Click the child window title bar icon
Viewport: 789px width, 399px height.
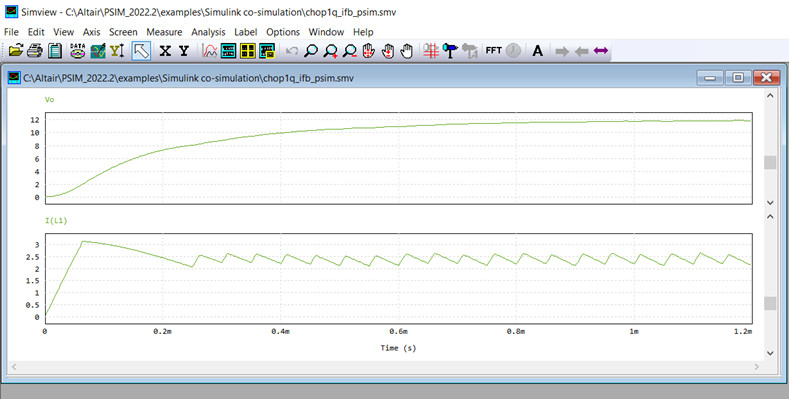point(14,77)
